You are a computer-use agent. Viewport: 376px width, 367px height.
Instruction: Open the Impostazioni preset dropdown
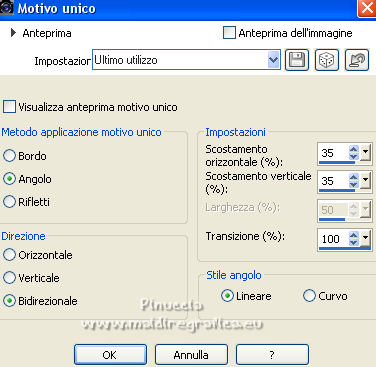[273, 60]
